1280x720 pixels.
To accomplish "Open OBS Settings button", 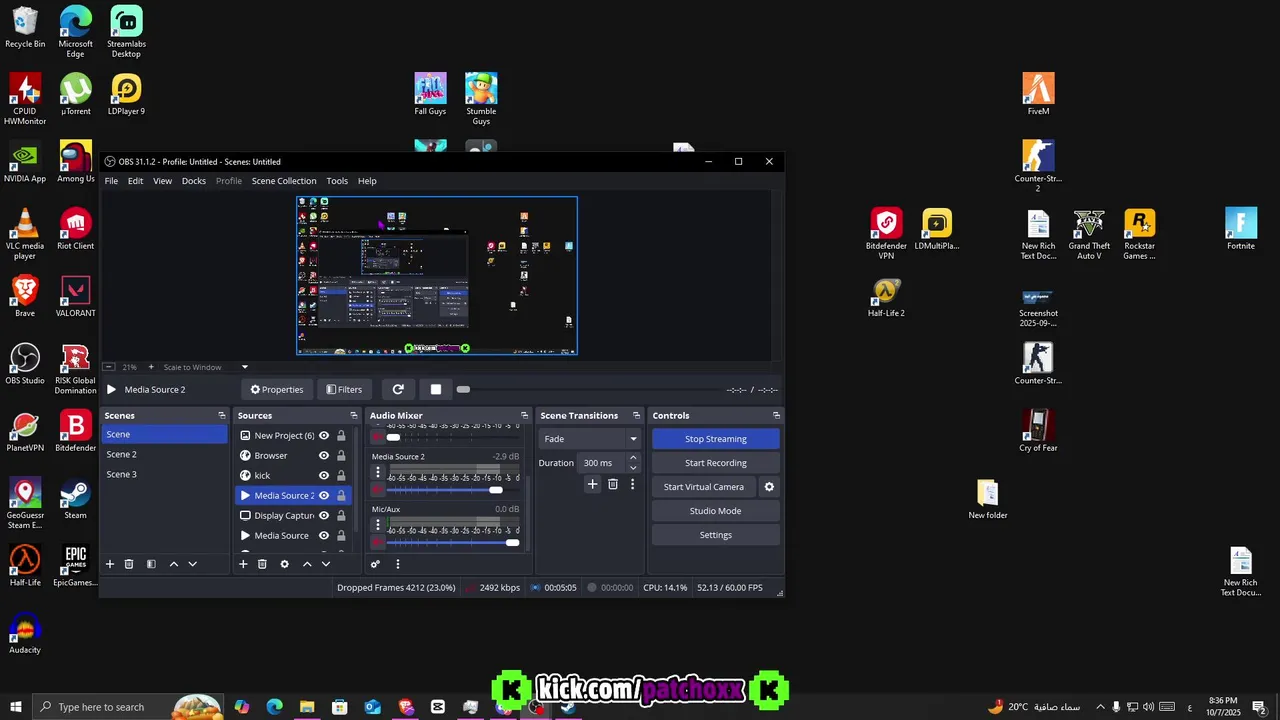I will (x=716, y=535).
